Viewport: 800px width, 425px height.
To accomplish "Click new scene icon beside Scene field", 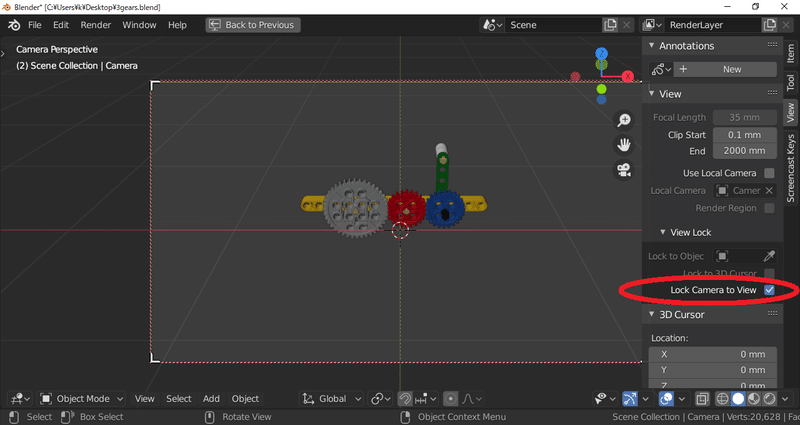I will coord(610,25).
